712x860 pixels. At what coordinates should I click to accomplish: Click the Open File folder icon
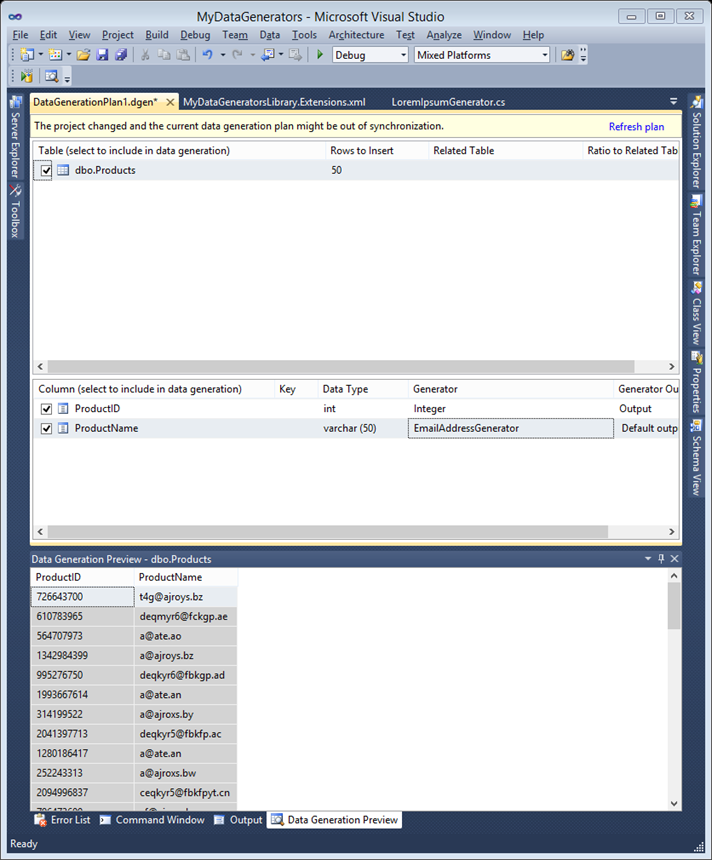point(83,55)
